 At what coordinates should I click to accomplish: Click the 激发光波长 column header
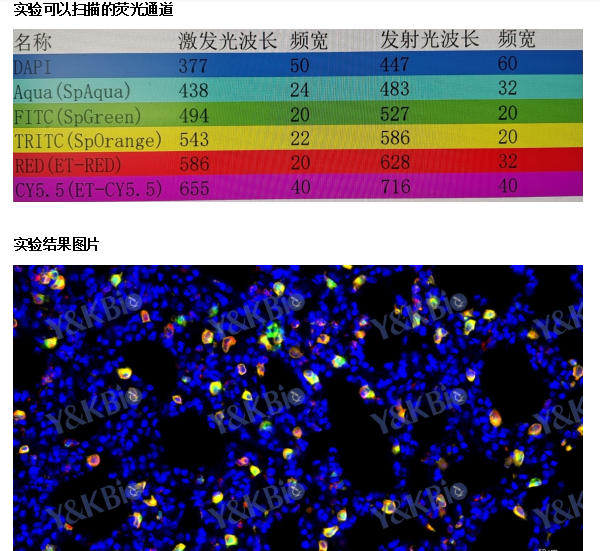pyautogui.click(x=228, y=41)
